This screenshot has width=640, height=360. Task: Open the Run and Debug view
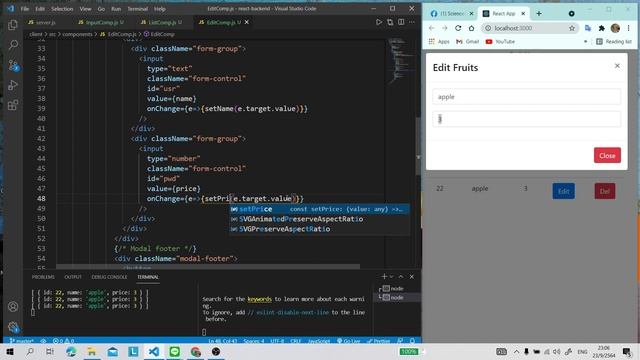(13, 85)
